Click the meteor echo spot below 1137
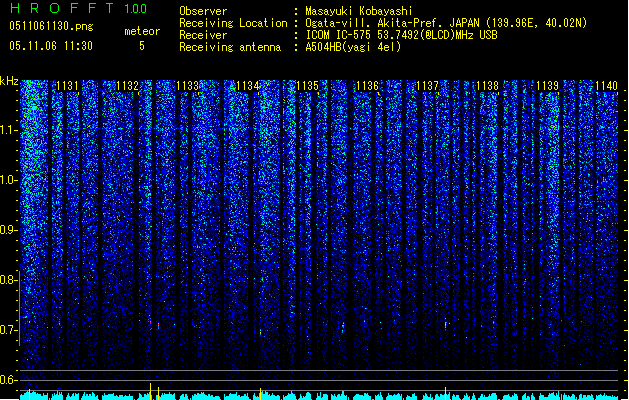629x400 pixels. pos(446,324)
